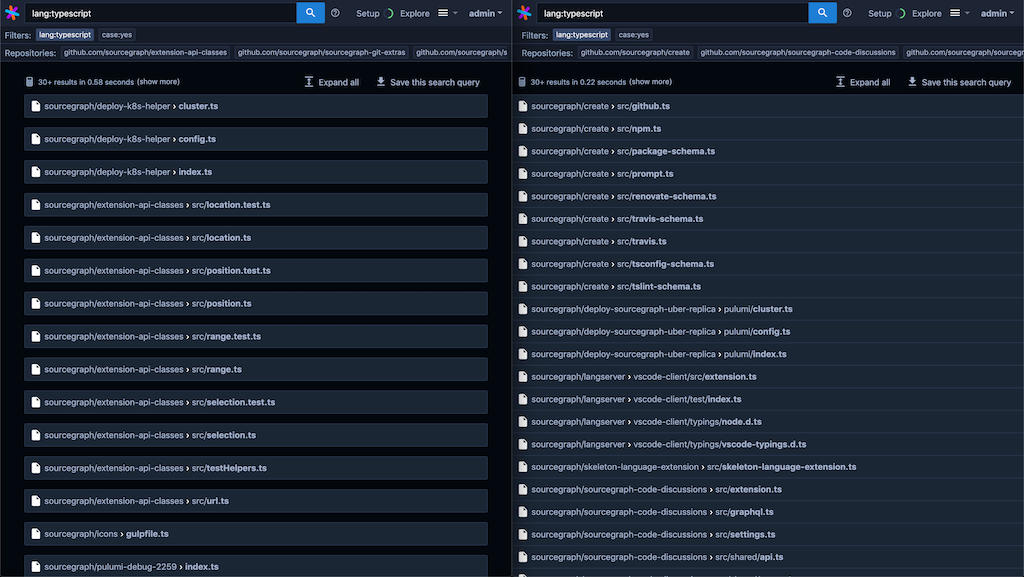Filter by sourcegraph-git-extras repository chip

click(321, 52)
